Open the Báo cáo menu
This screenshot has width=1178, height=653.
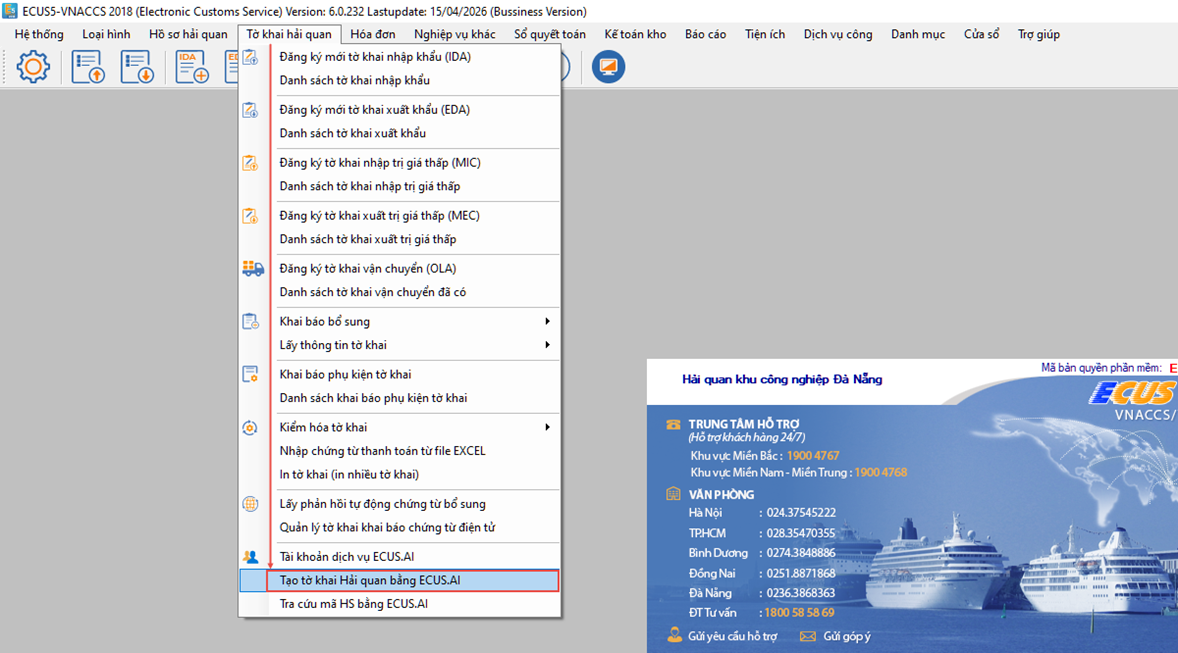[705, 34]
